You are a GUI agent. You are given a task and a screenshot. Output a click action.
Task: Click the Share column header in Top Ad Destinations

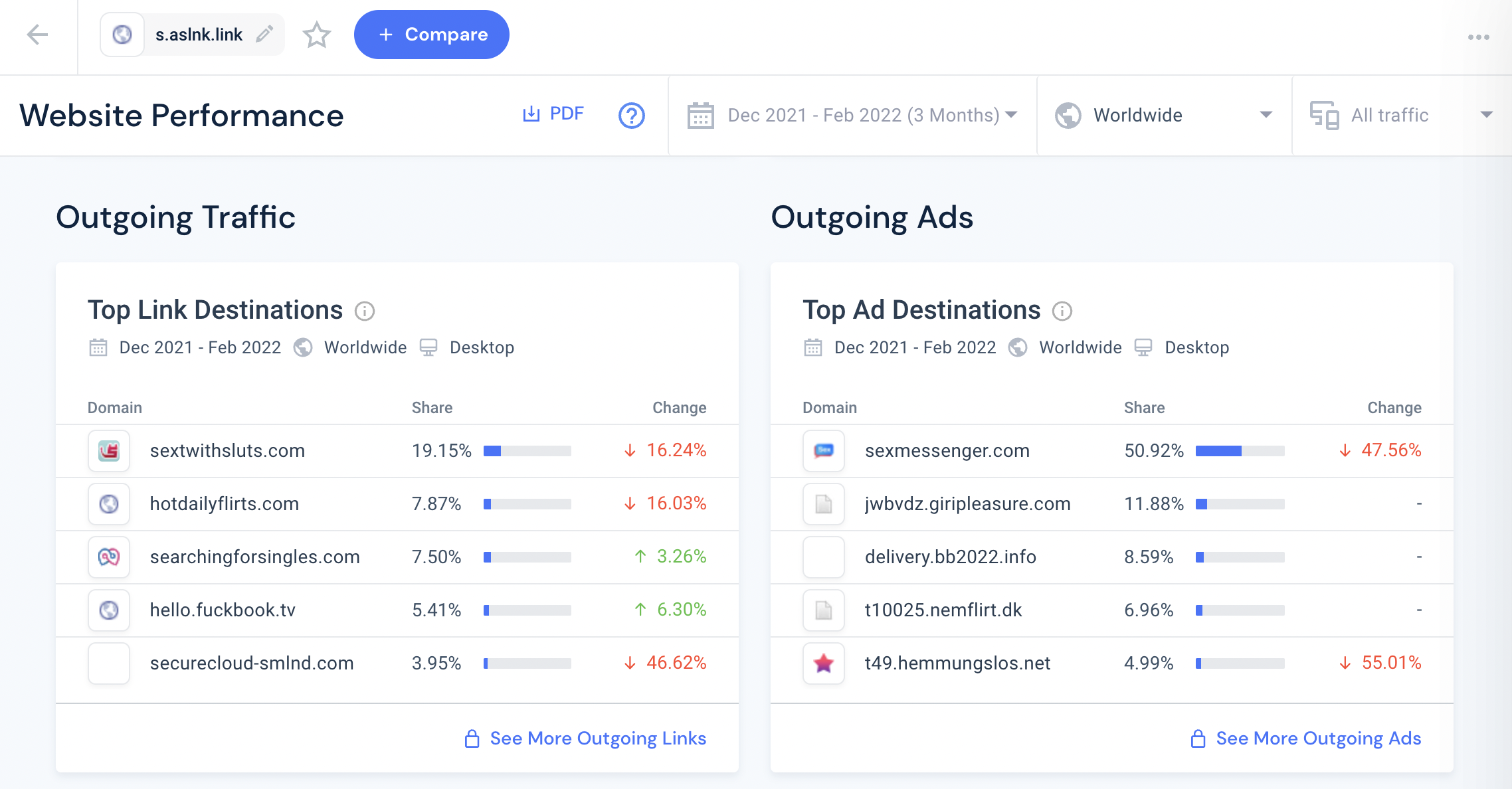(1144, 408)
